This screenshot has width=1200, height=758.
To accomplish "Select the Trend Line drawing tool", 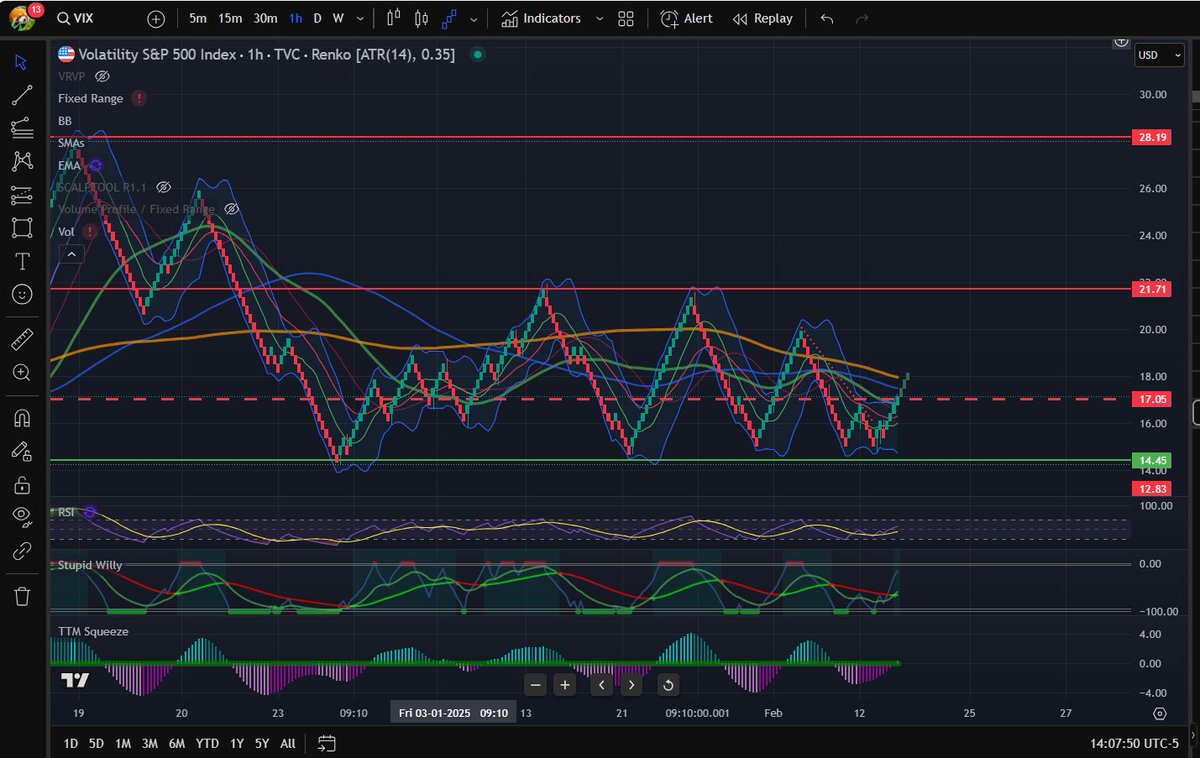I will click(x=22, y=95).
